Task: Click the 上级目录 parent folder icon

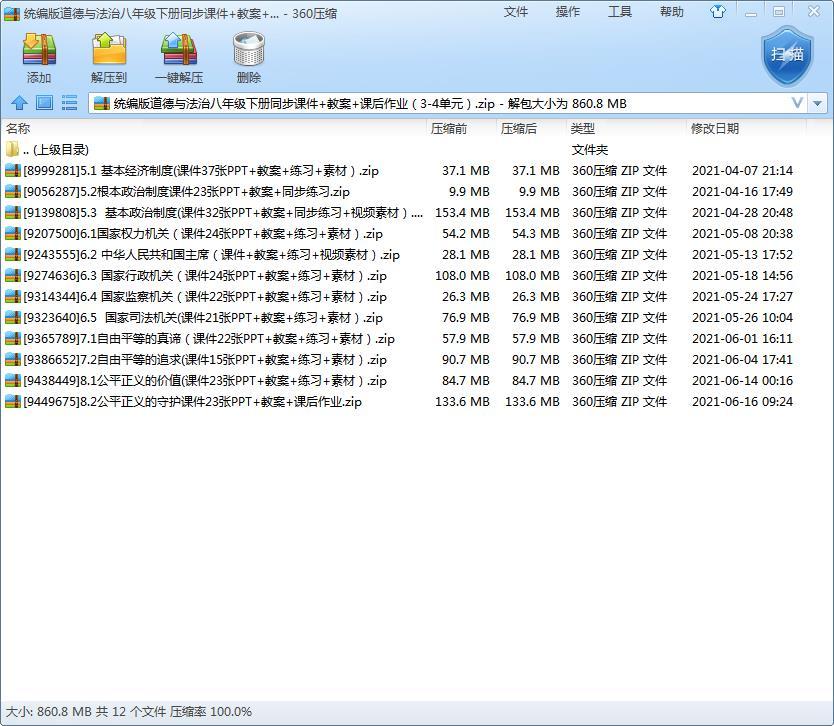Action: [x=12, y=149]
